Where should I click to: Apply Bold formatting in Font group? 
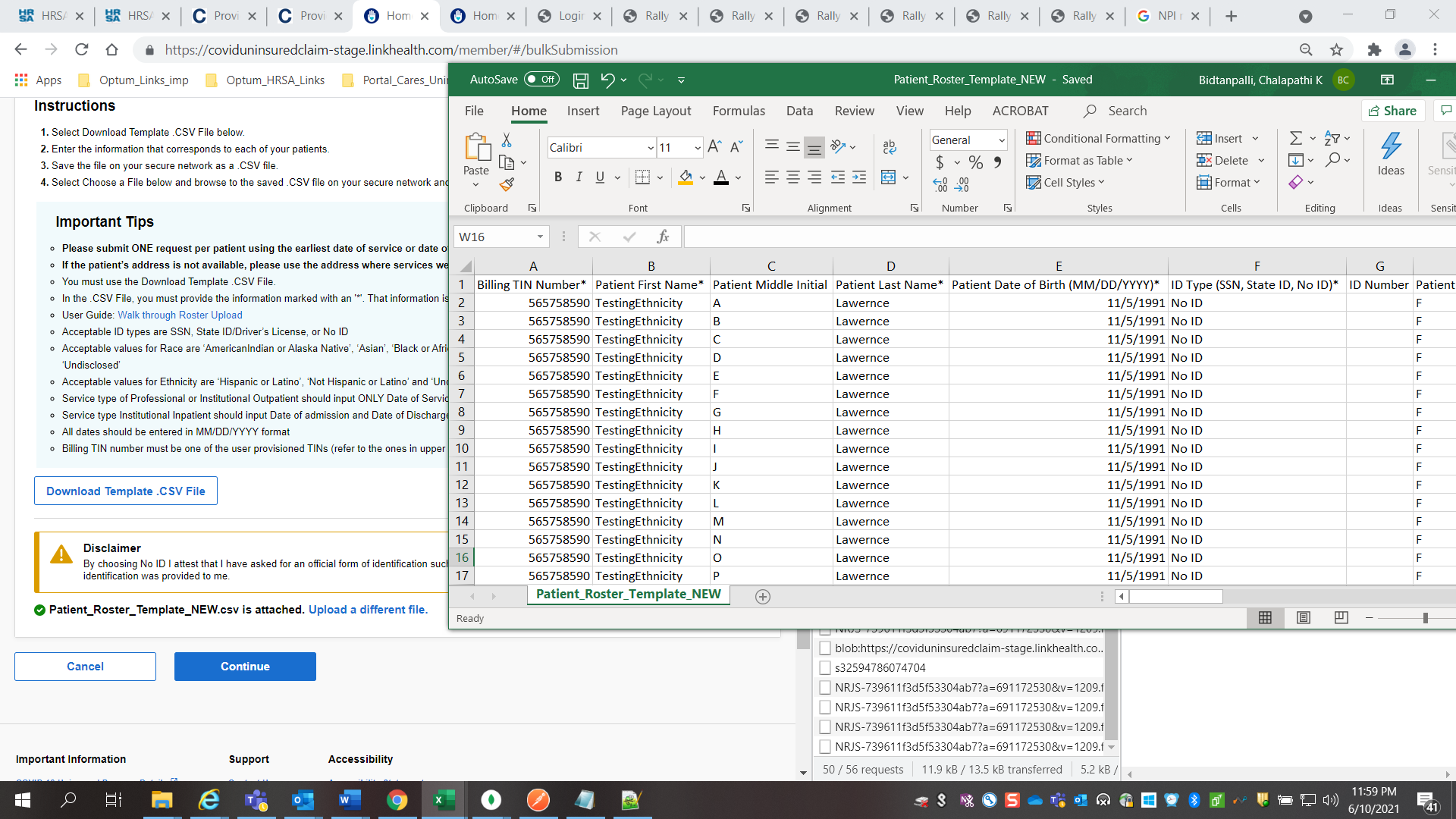point(558,177)
